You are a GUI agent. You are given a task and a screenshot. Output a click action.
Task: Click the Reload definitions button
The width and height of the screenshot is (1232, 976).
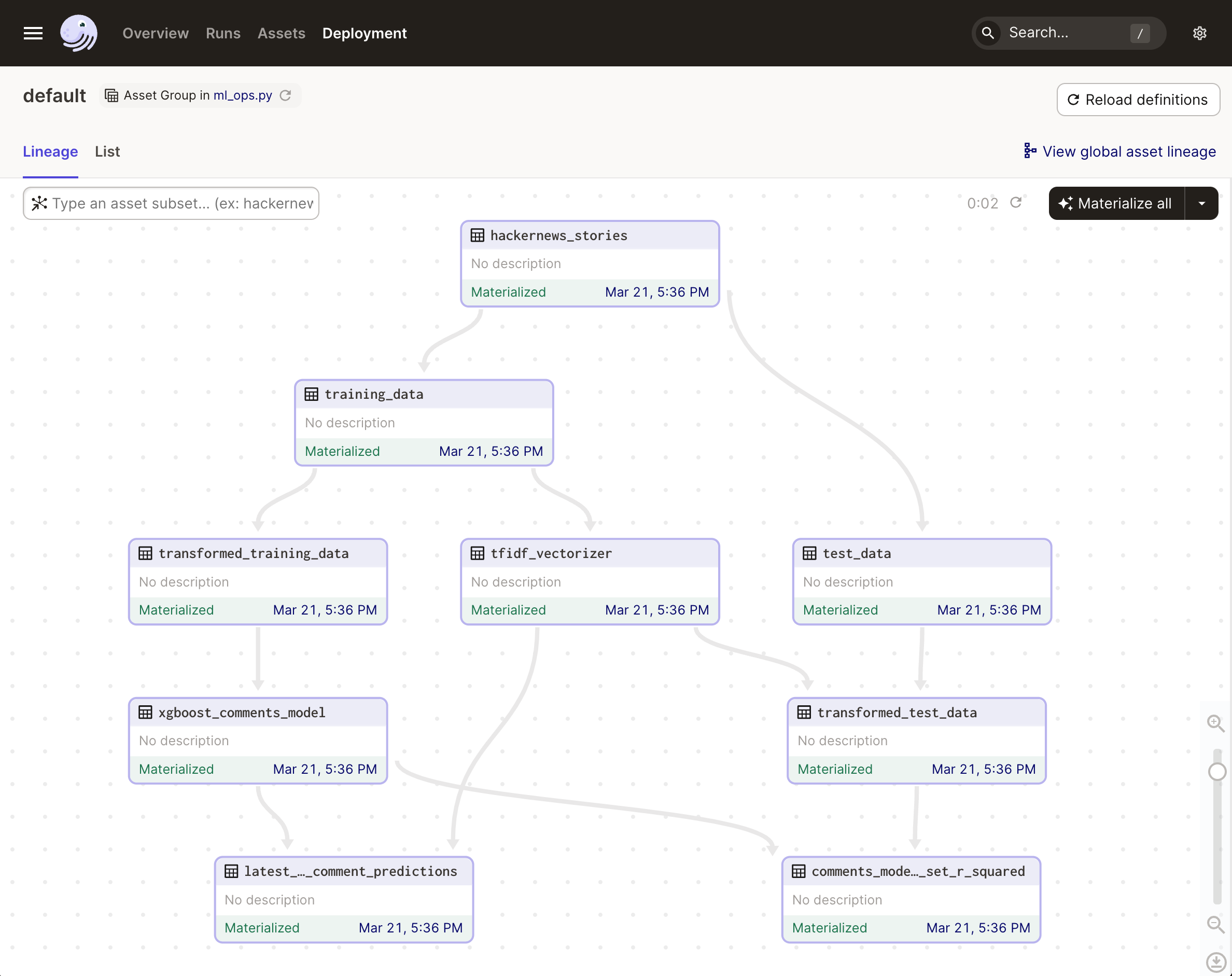pyautogui.click(x=1138, y=99)
